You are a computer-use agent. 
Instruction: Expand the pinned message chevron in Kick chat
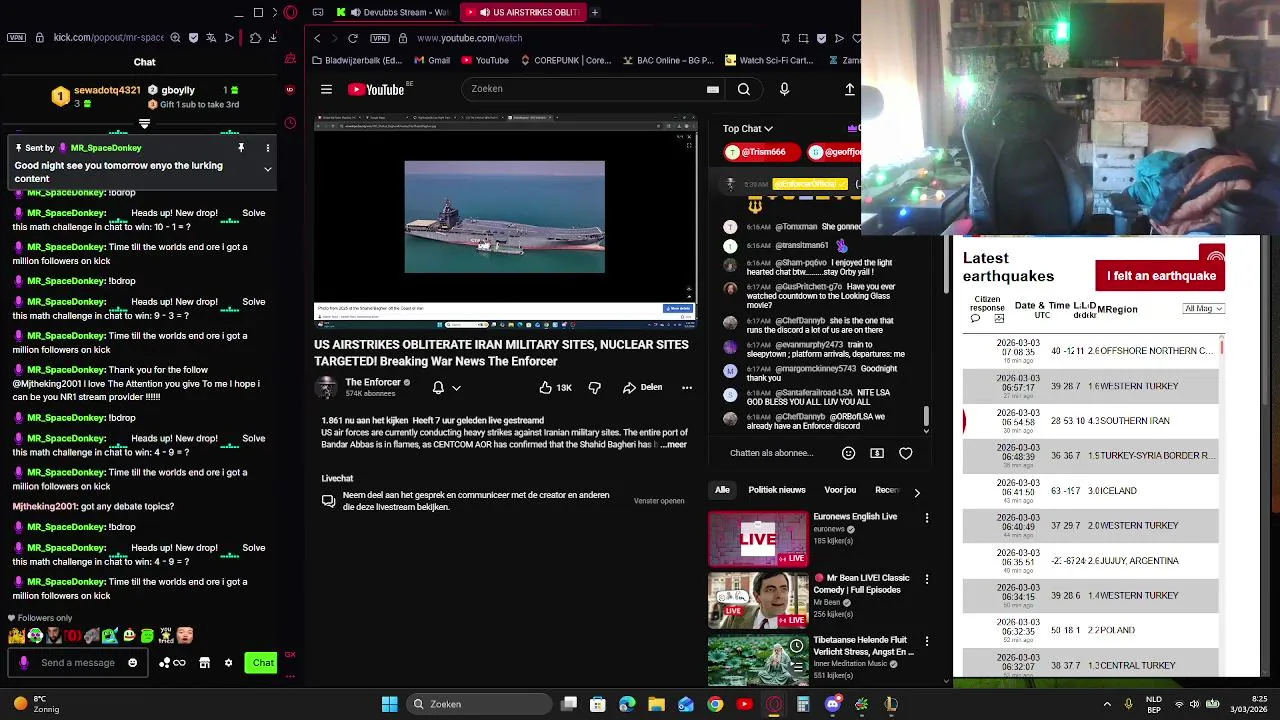click(267, 169)
